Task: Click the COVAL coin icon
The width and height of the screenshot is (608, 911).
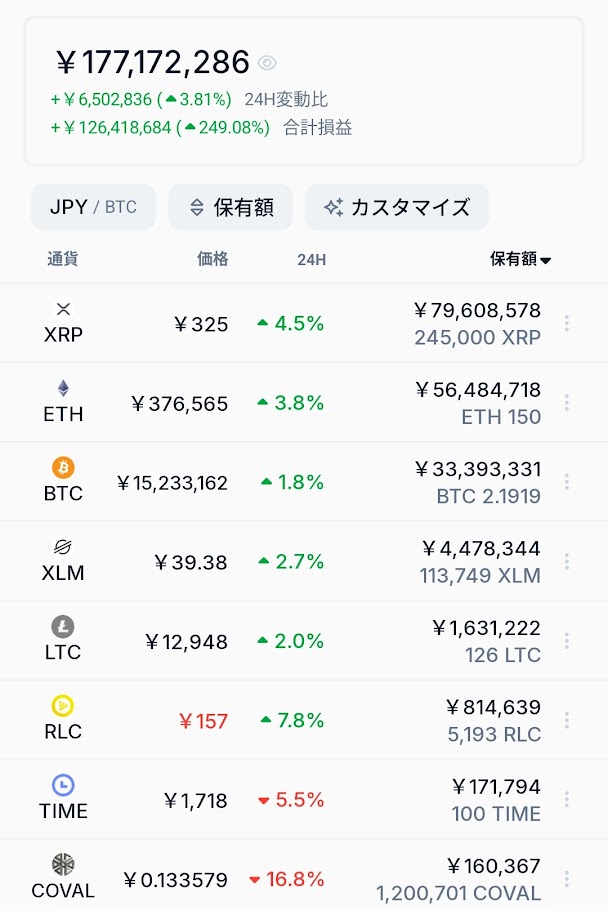Action: (63, 865)
